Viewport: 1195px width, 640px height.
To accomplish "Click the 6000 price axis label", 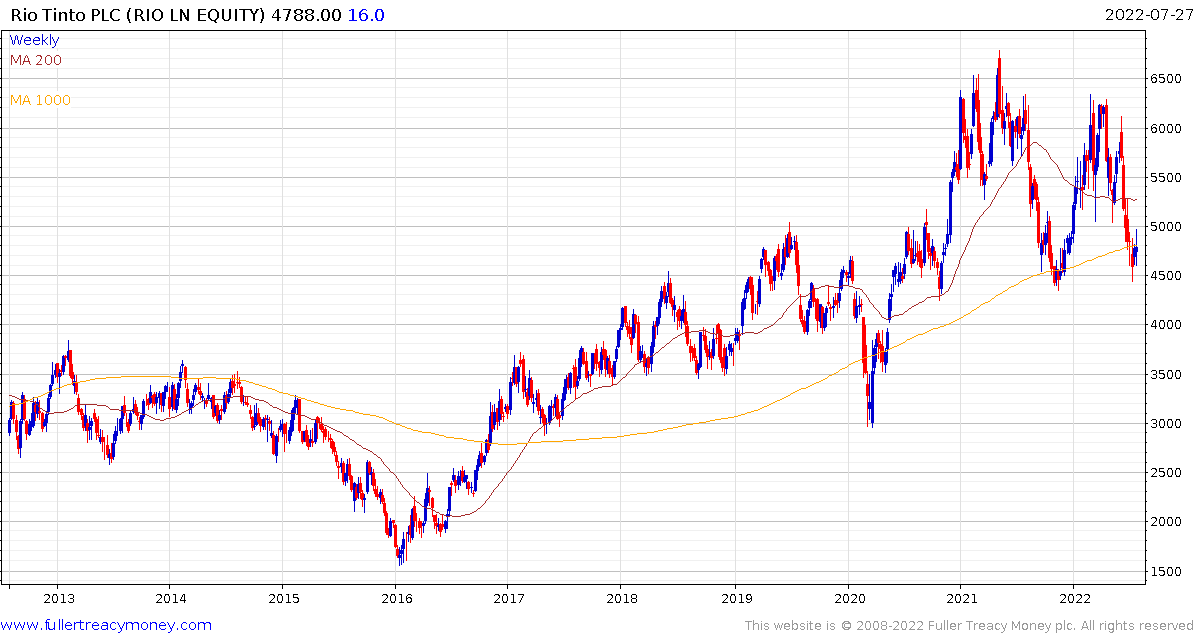I will point(1168,128).
